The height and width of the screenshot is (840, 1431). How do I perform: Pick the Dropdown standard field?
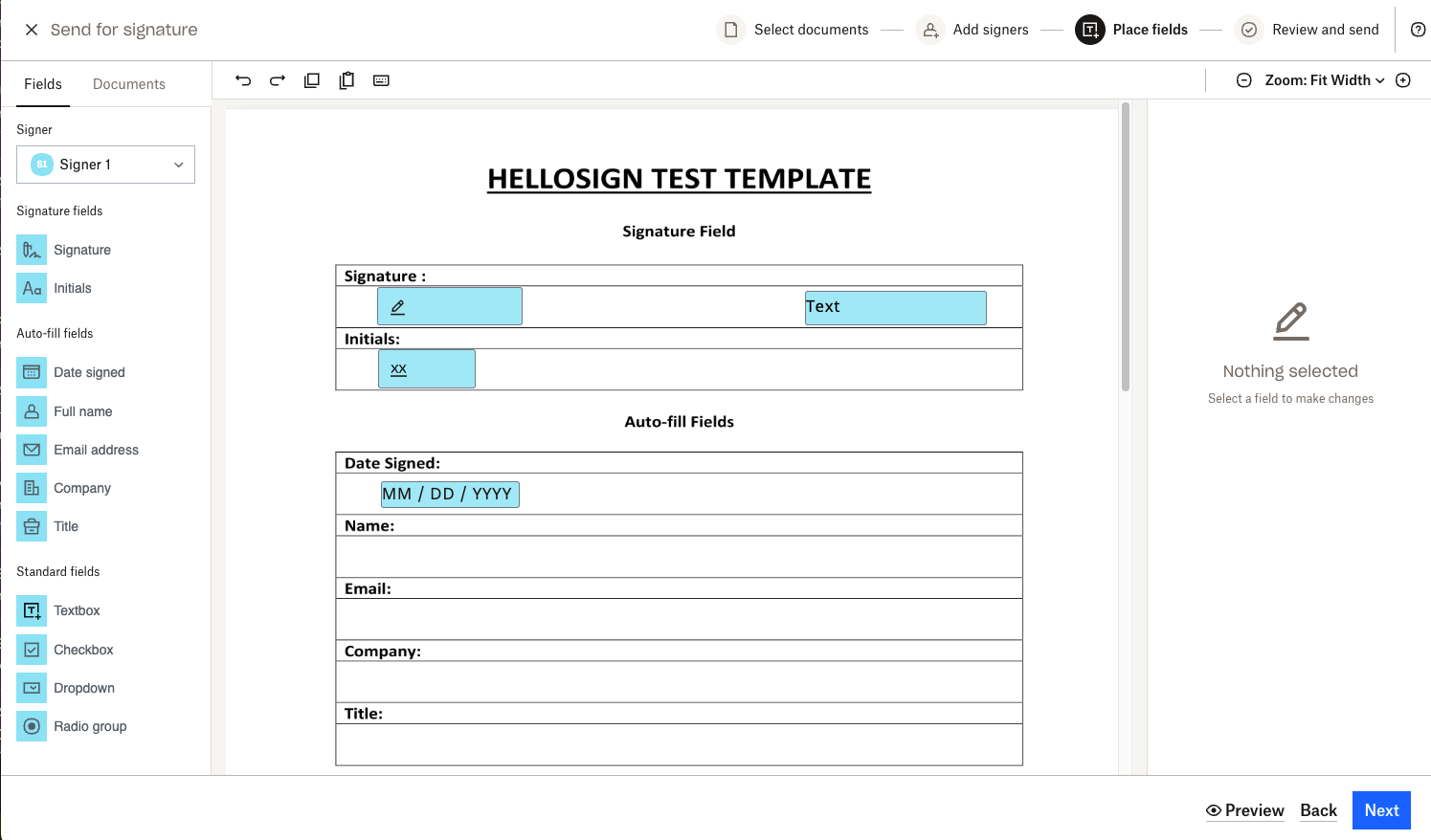pyautogui.click(x=84, y=688)
